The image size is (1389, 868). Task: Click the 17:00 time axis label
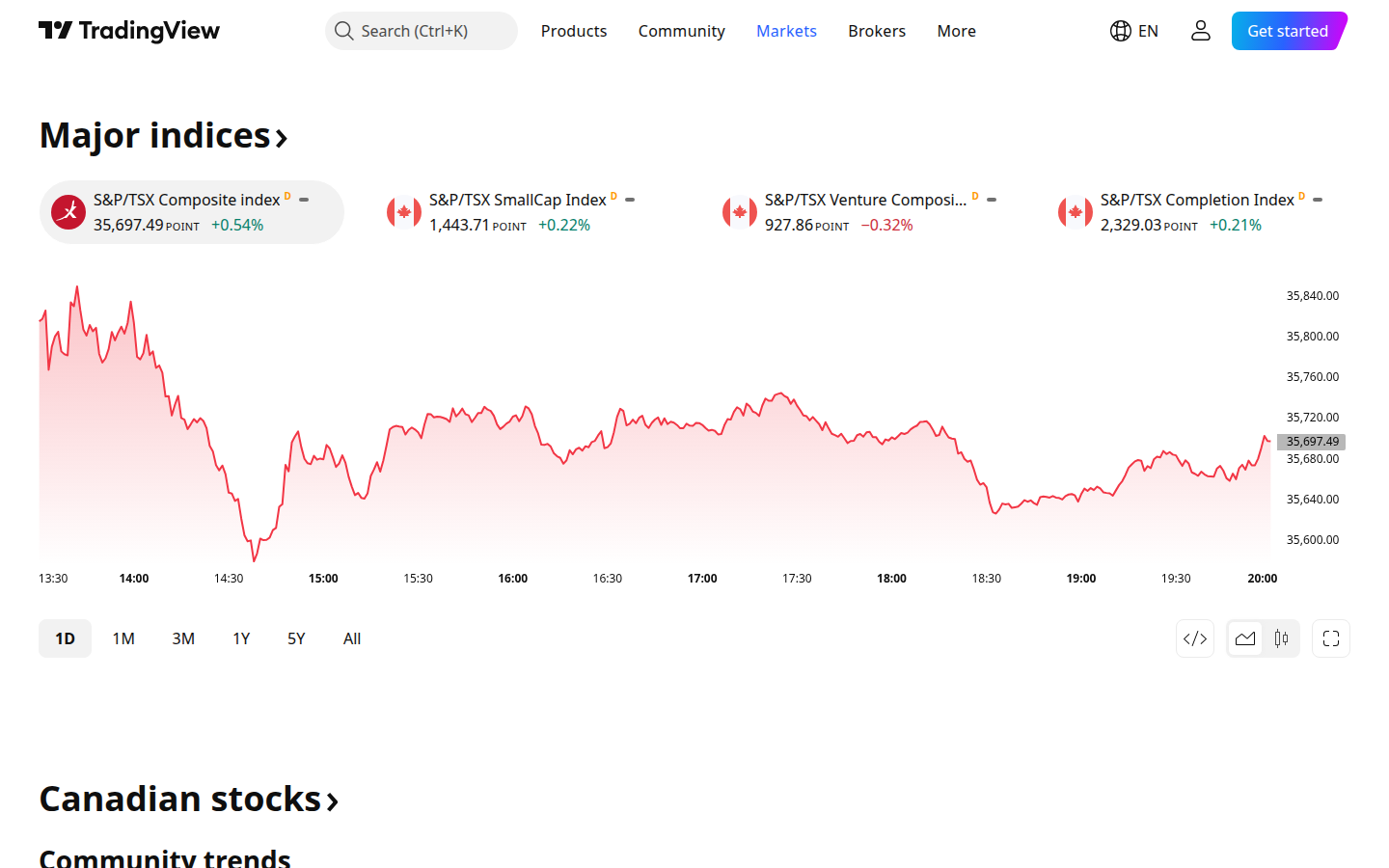coord(702,579)
